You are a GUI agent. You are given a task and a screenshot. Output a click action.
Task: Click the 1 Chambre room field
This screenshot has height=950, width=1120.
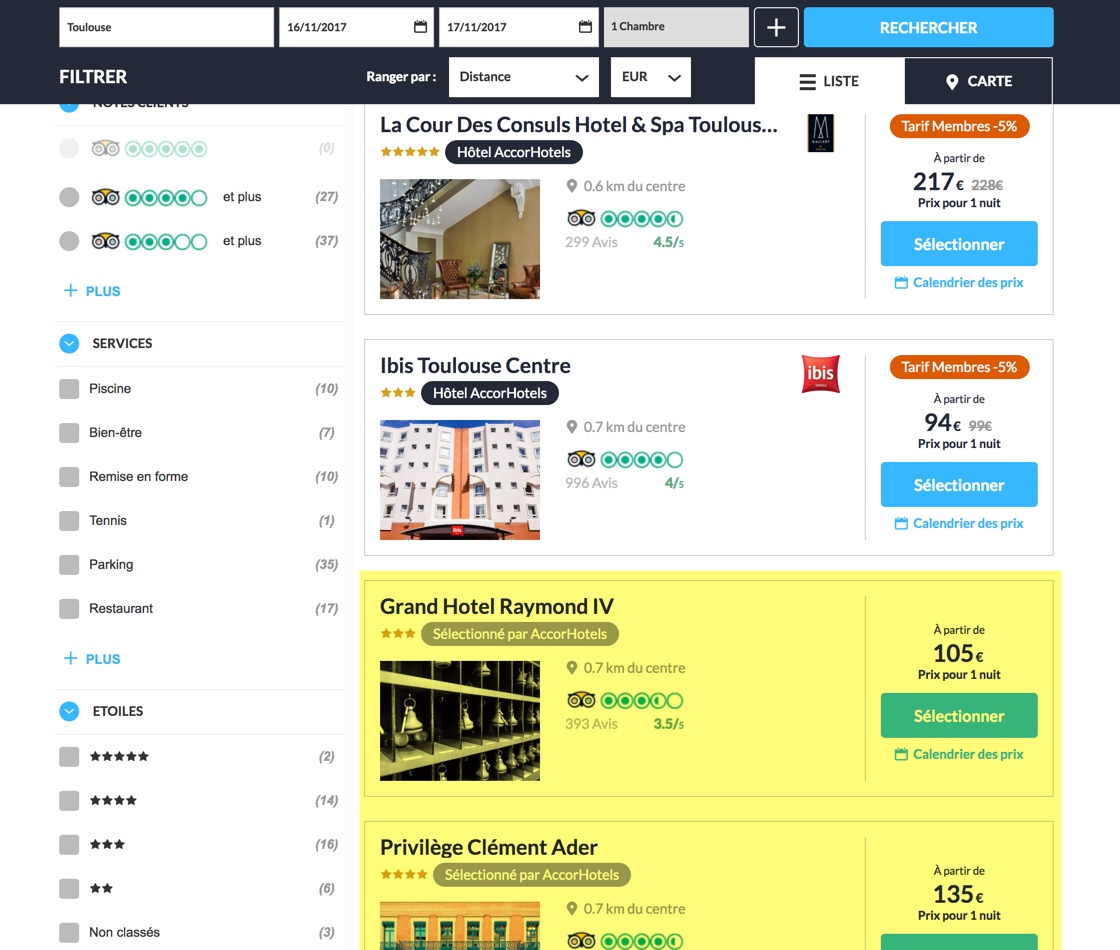676,27
